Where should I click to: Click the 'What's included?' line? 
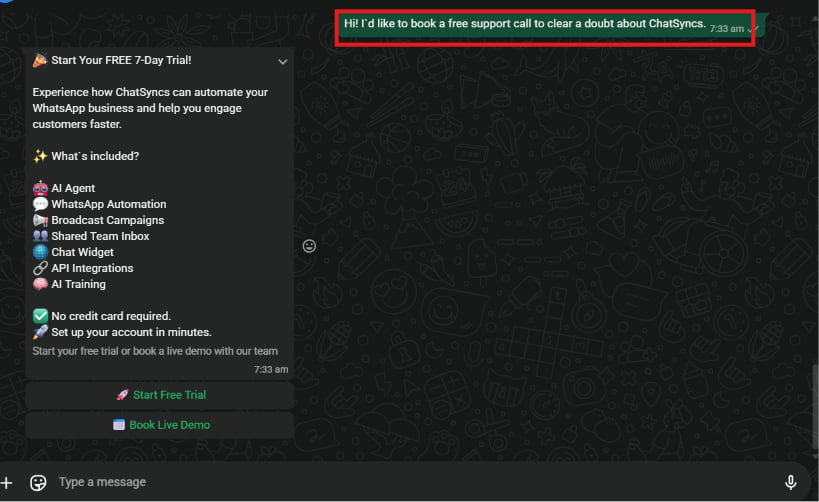coord(86,156)
